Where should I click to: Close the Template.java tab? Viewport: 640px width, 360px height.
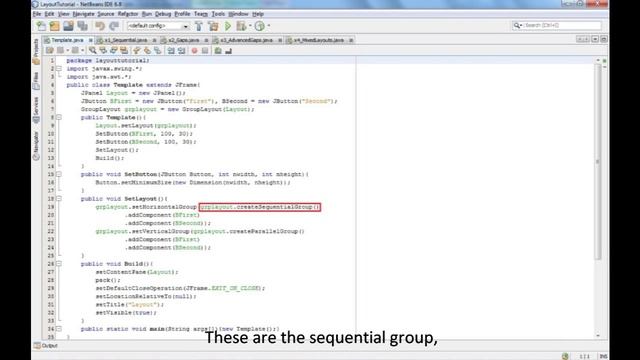91,40
